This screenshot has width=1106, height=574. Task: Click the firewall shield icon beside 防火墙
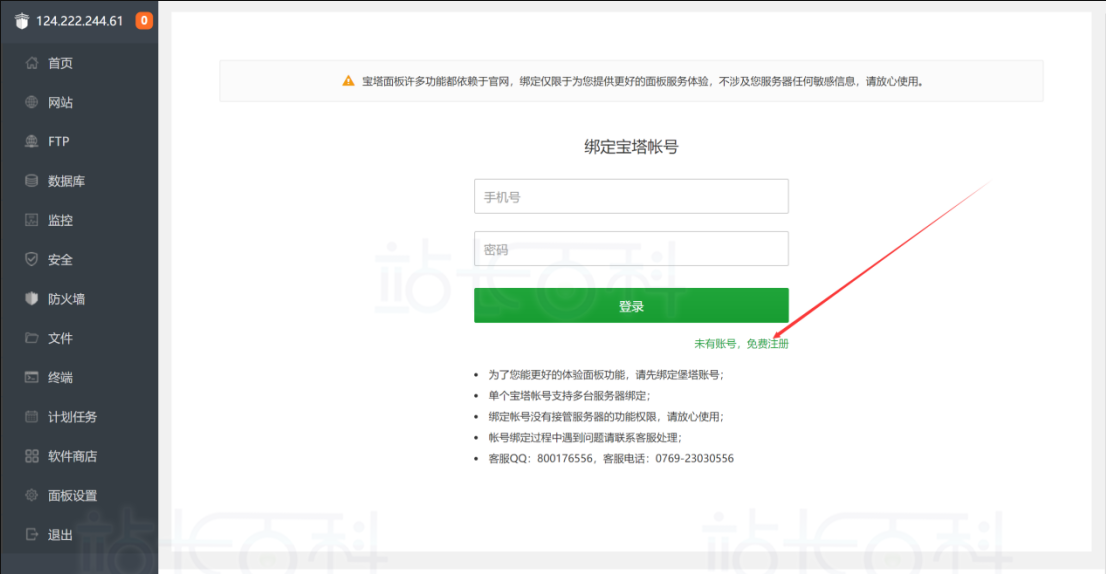[x=32, y=298]
